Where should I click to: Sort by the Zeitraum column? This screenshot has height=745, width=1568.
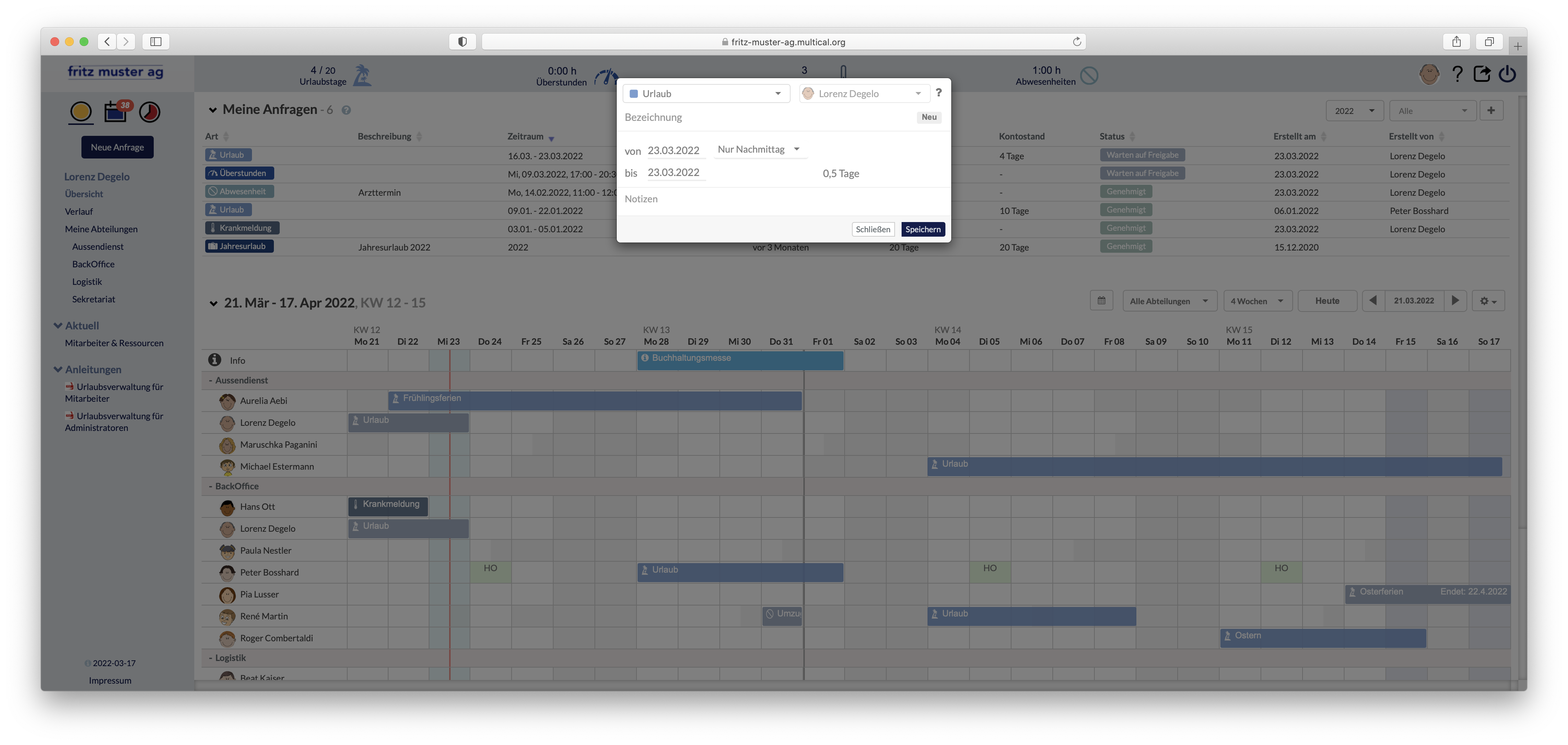point(530,136)
